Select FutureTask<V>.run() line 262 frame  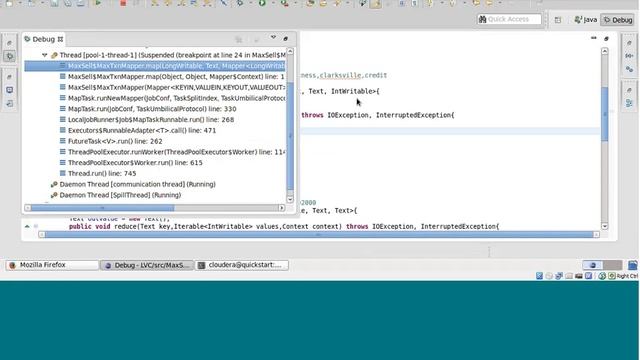click(x=111, y=141)
